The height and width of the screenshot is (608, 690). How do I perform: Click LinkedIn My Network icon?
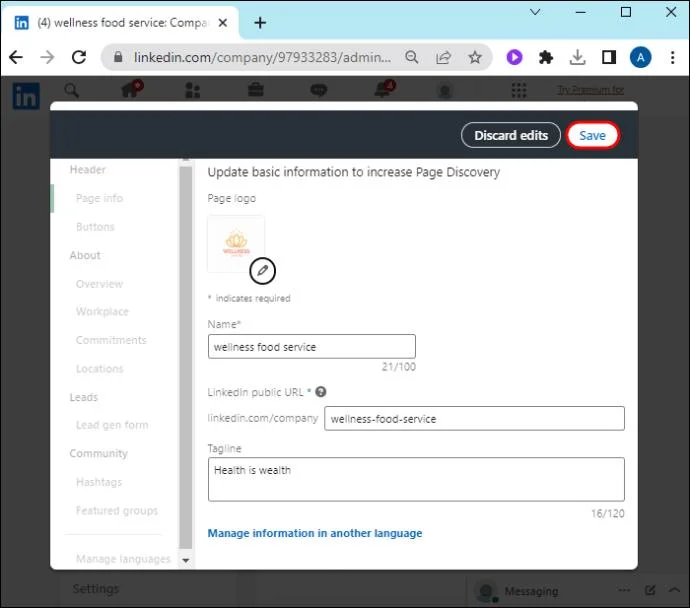[x=193, y=90]
